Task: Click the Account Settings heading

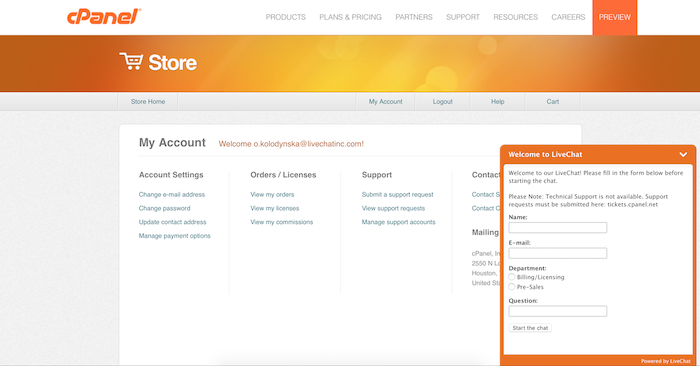Action: pyautogui.click(x=171, y=175)
